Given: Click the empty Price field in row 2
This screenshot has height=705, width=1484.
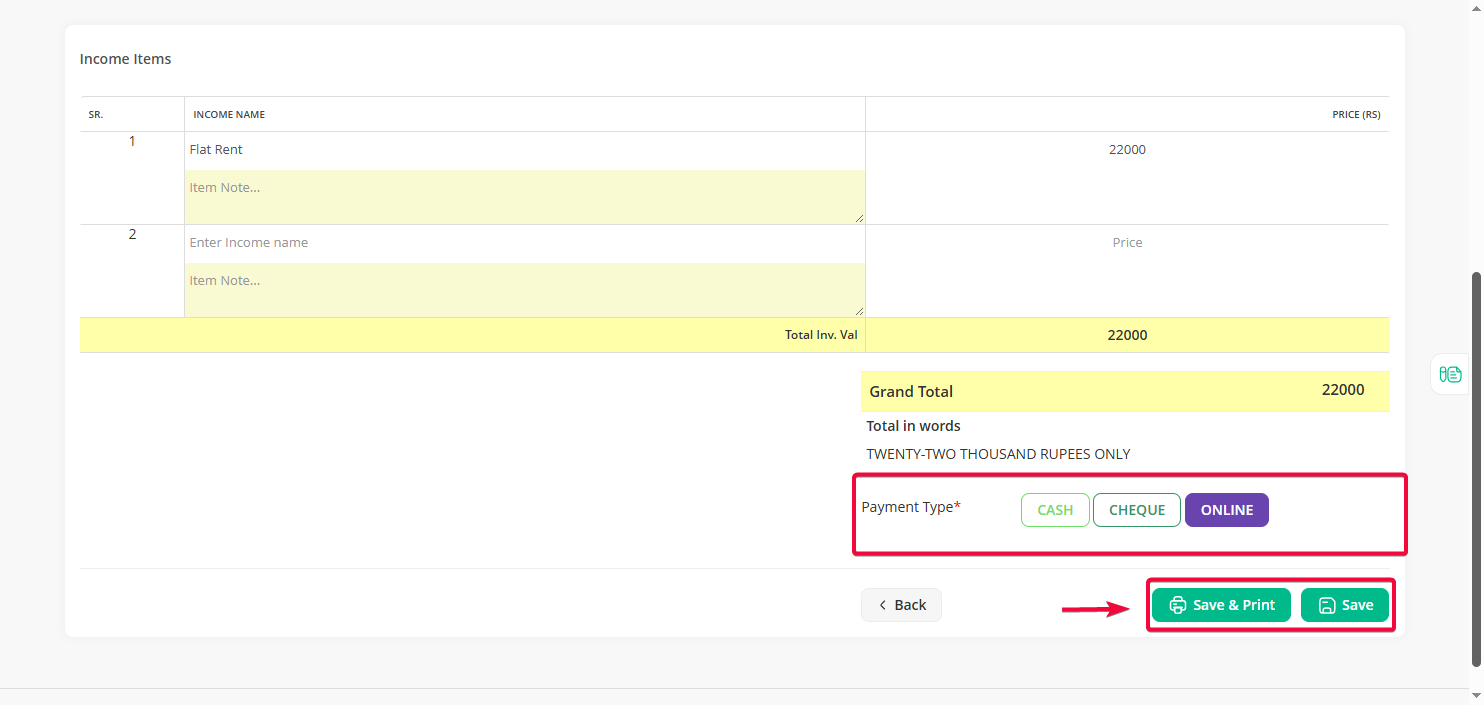Looking at the screenshot, I should click(x=1127, y=243).
